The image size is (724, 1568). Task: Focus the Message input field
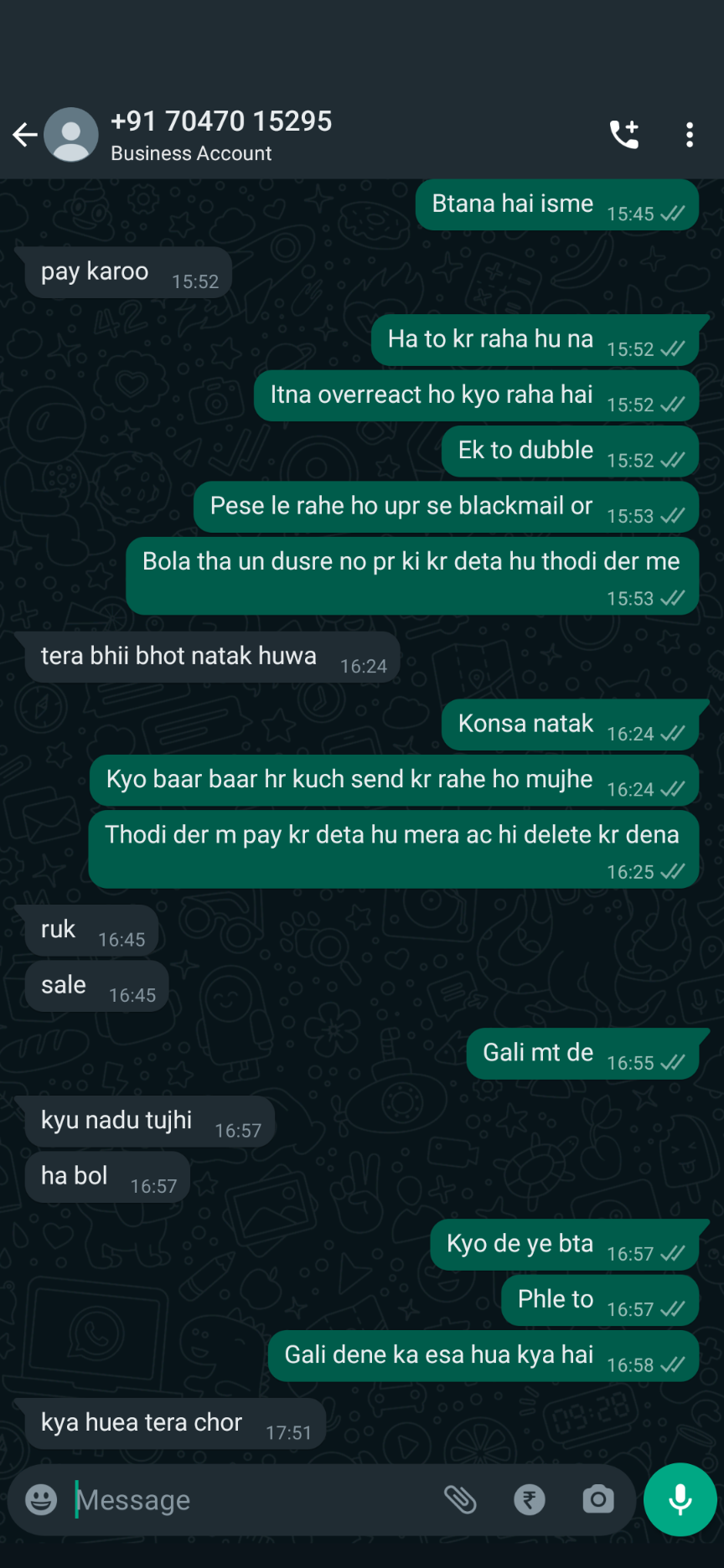click(251, 1499)
